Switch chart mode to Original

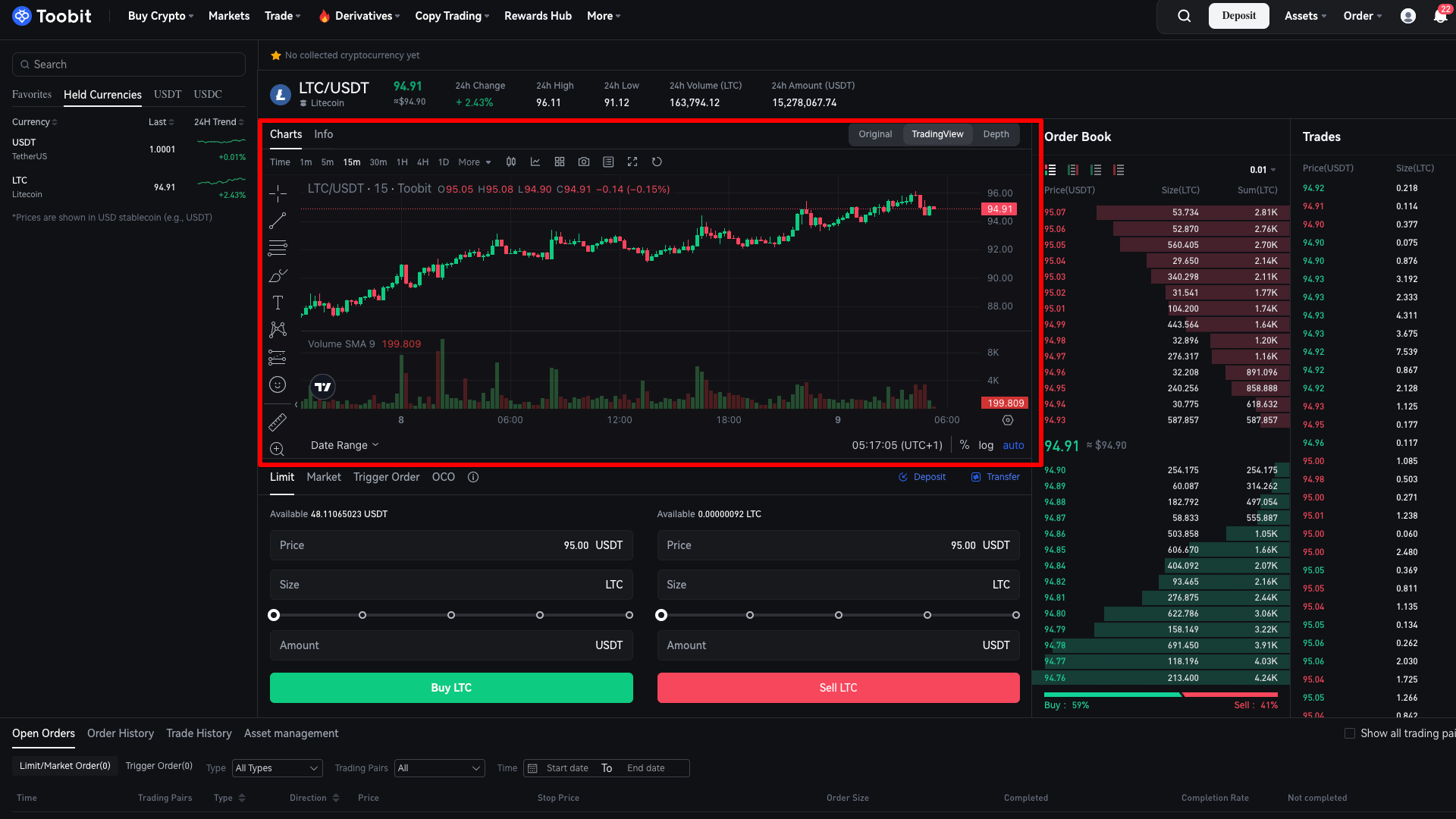point(875,134)
